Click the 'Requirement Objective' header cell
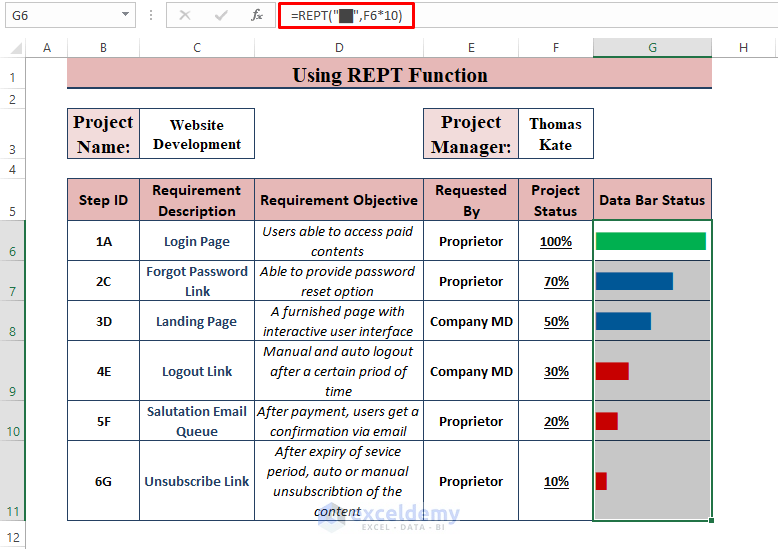 tap(339, 200)
